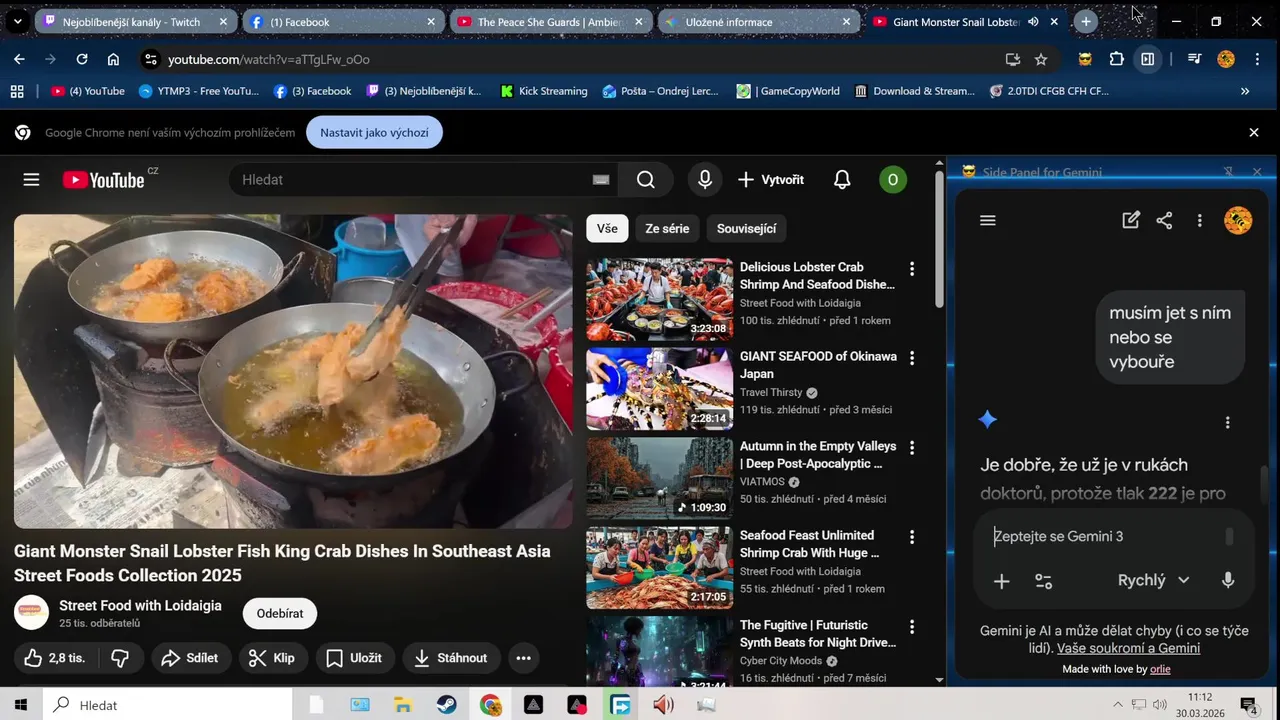Open Chrome extensions puzzle icon

click(x=1117, y=59)
